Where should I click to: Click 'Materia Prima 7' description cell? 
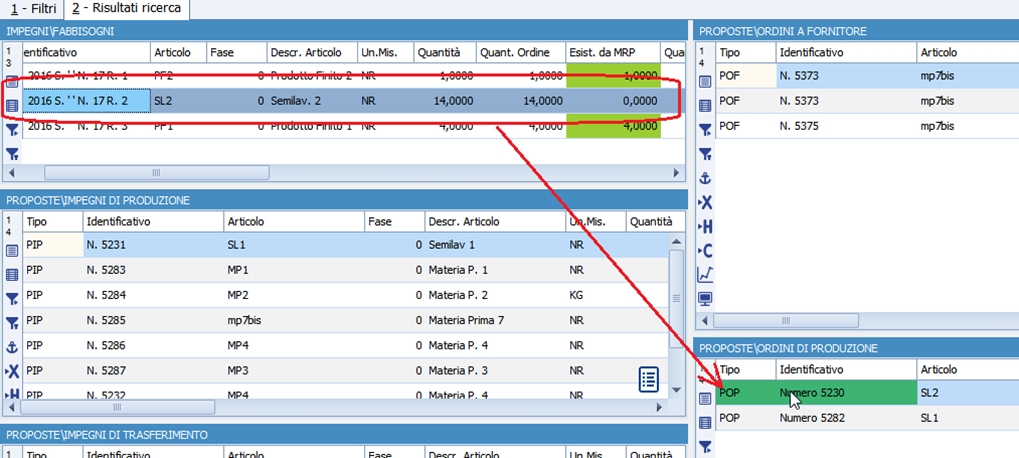point(495,320)
